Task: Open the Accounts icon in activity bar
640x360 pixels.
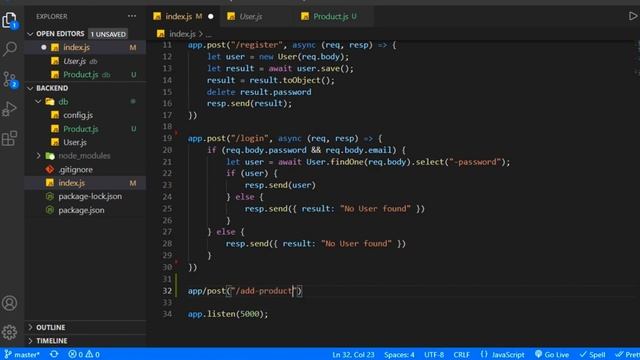Action: pos(9,303)
